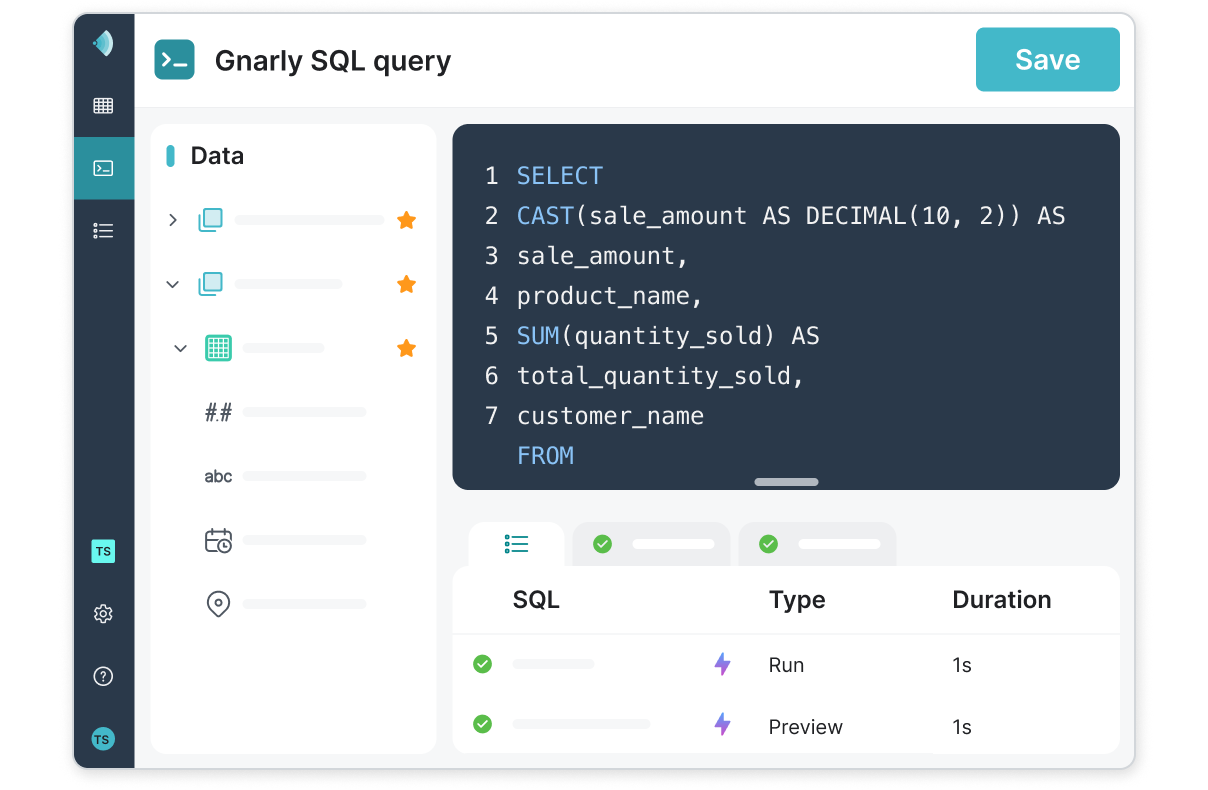The image size is (1208, 790).
Task: Unstar the table item in Data tree
Action: [x=406, y=348]
